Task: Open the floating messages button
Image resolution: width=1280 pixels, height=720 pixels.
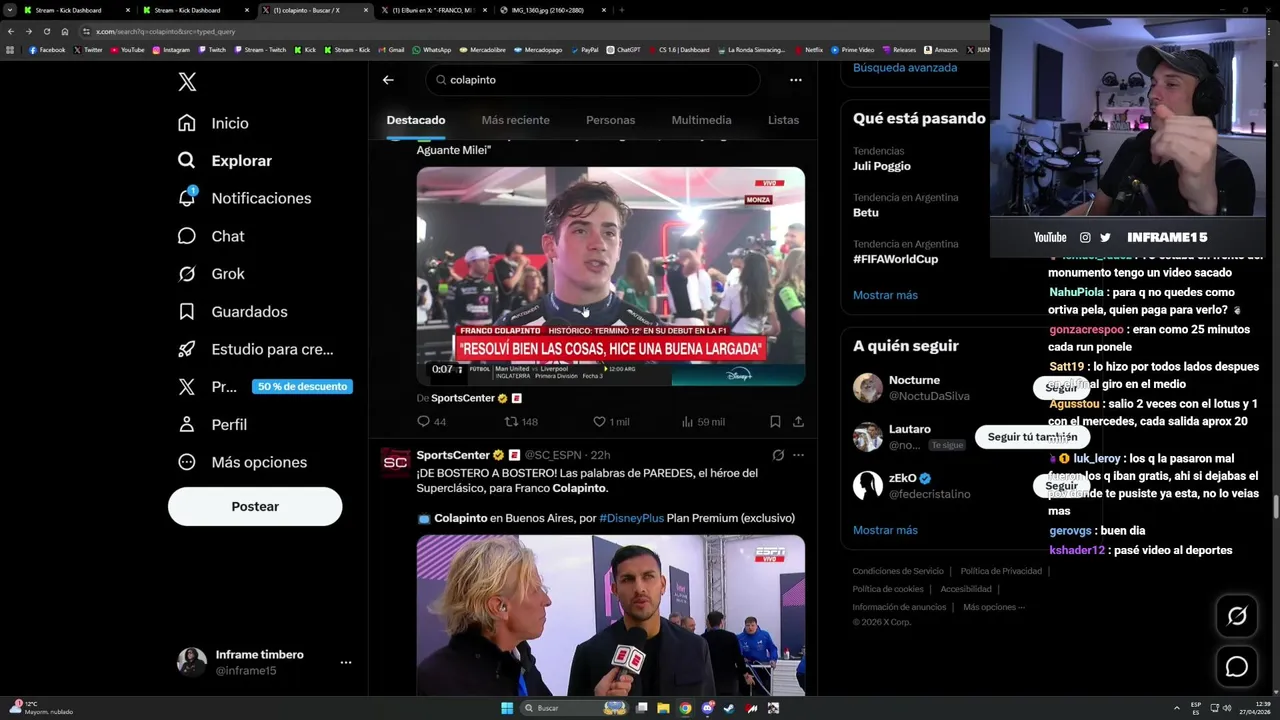Action: pos(1237,667)
